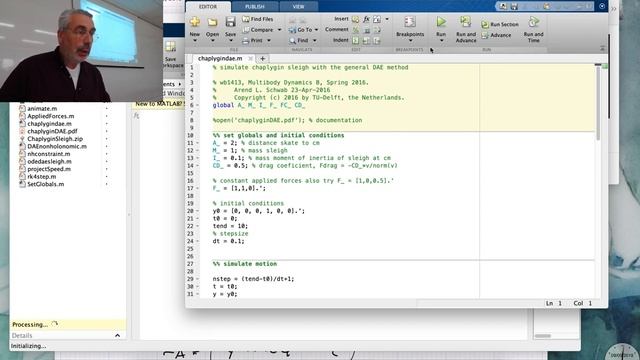The width and height of the screenshot is (640, 360).
Task: Click the Save disk icon
Action: pos(230,22)
